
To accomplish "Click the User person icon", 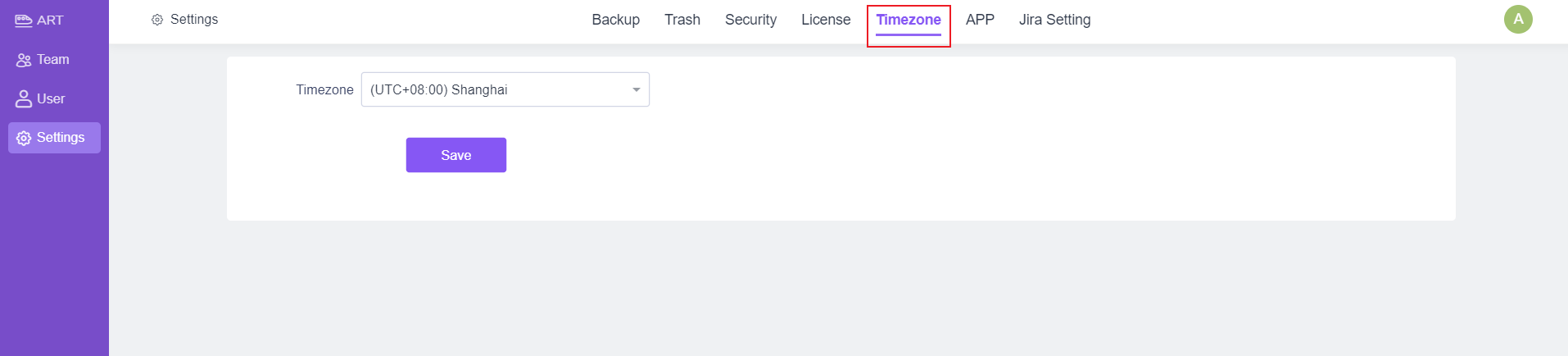I will pyautogui.click(x=24, y=99).
